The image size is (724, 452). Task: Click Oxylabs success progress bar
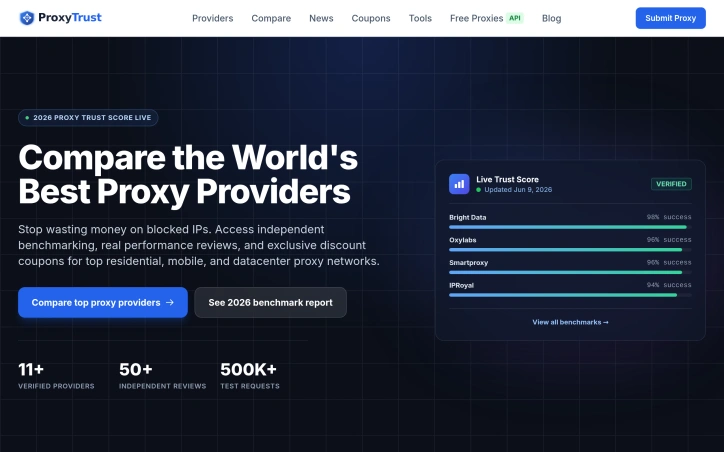[x=570, y=250]
